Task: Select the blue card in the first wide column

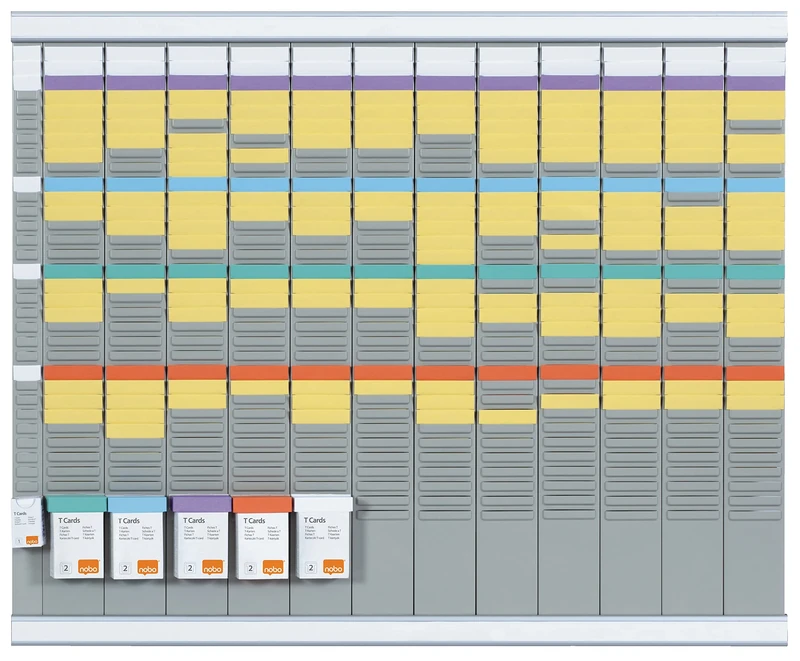Action: [x=73, y=184]
